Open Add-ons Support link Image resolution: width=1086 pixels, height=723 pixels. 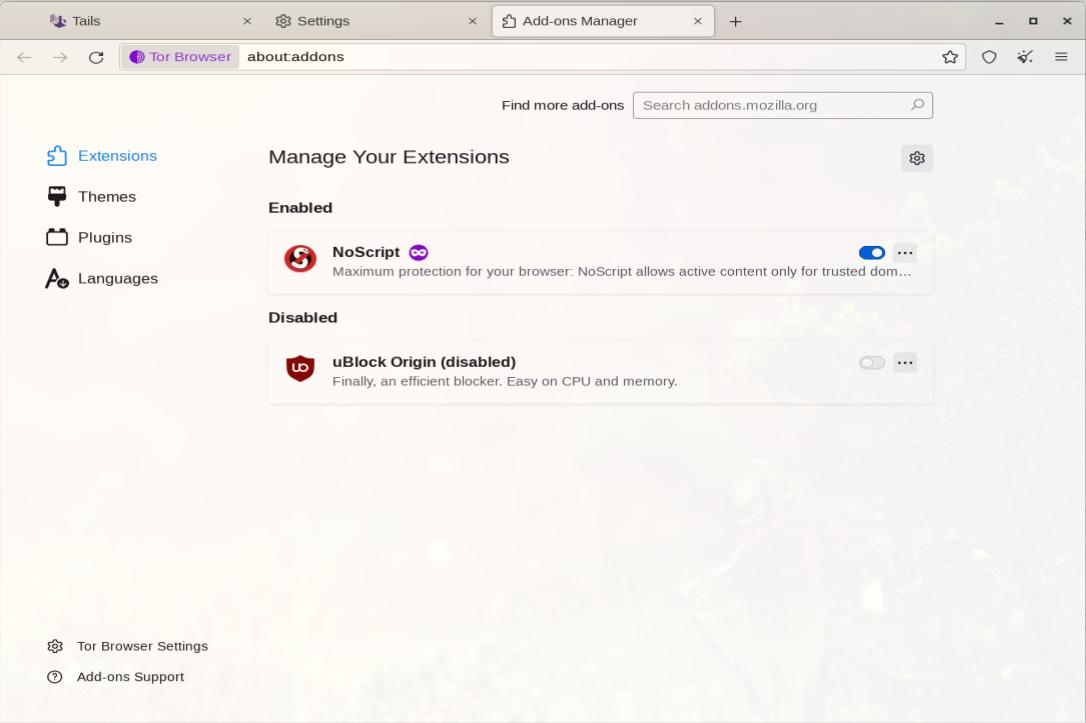point(130,677)
